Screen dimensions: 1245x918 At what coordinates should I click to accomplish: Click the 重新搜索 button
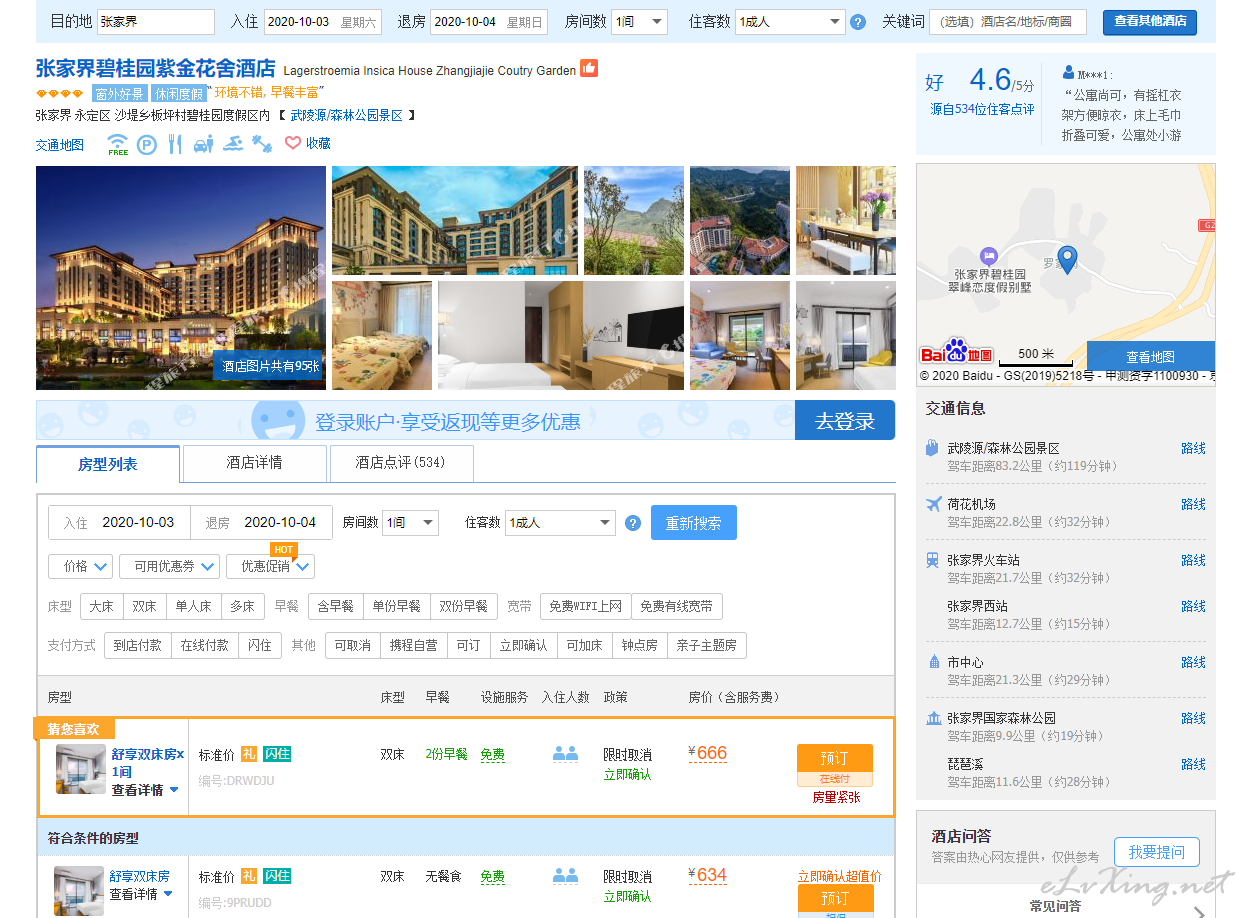tap(694, 522)
